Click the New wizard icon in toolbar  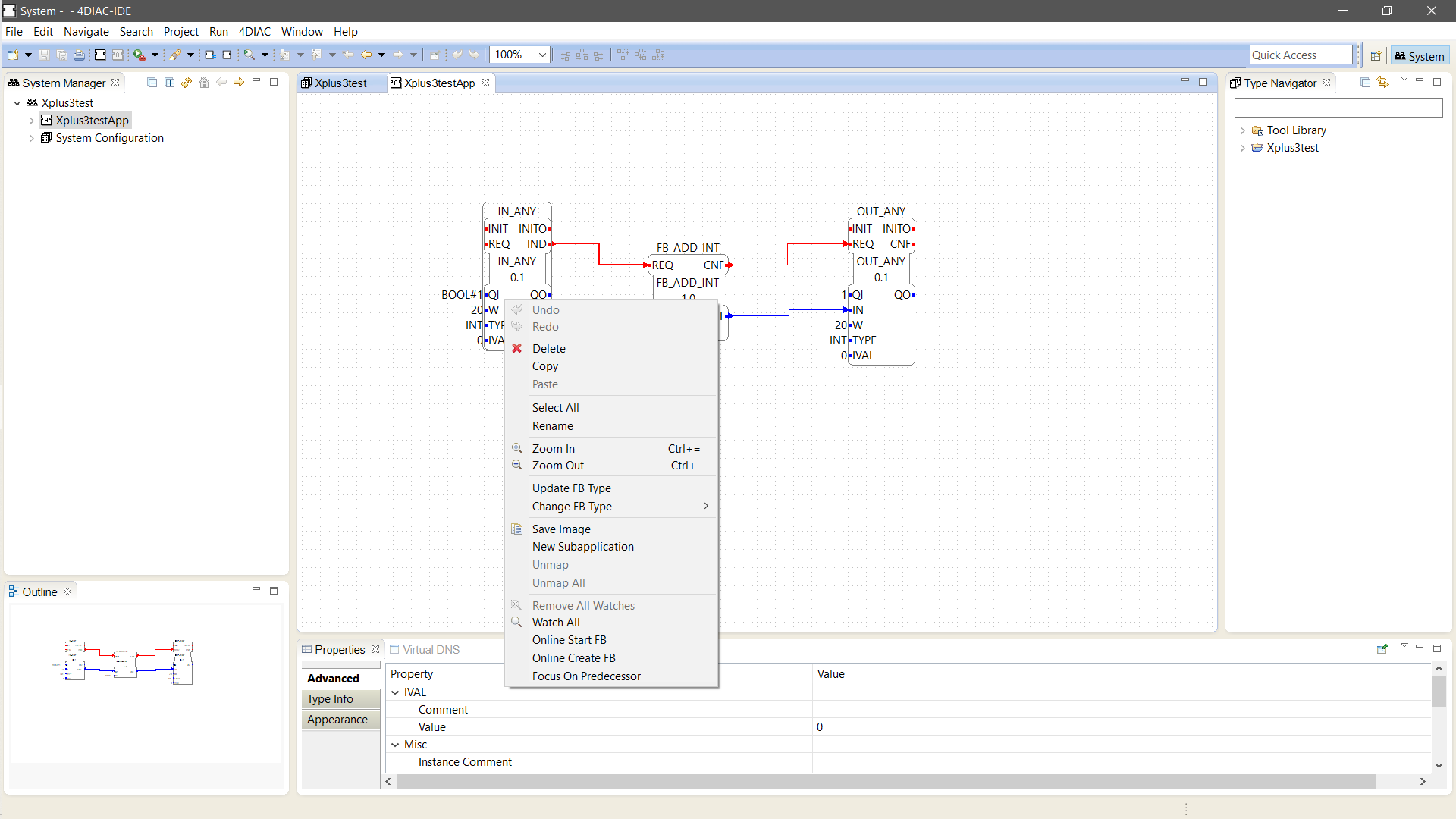[13, 55]
